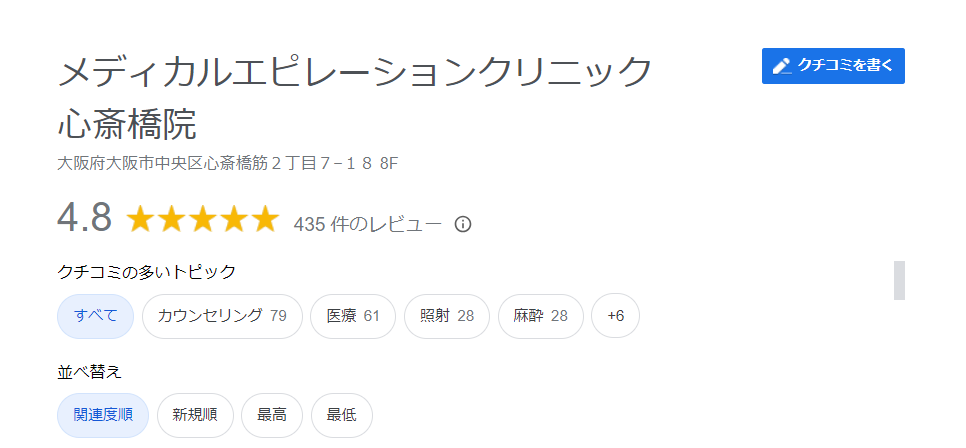The width and height of the screenshot is (966, 448).
Task: Click the 大阪府大阪市中央区心斎橋筋 address line
Action: pos(229,163)
